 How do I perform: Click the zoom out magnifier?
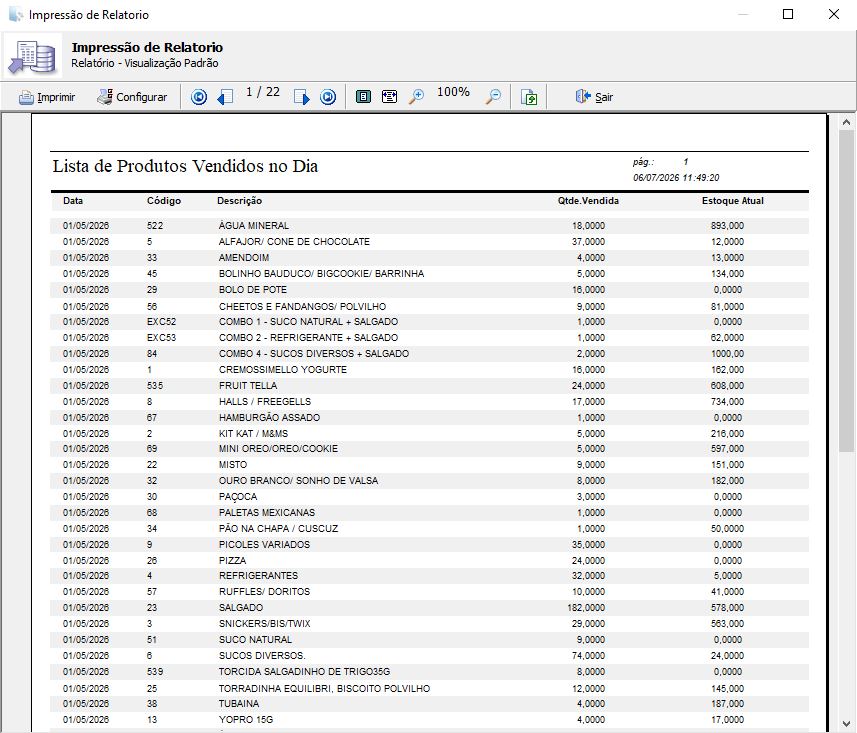point(493,97)
